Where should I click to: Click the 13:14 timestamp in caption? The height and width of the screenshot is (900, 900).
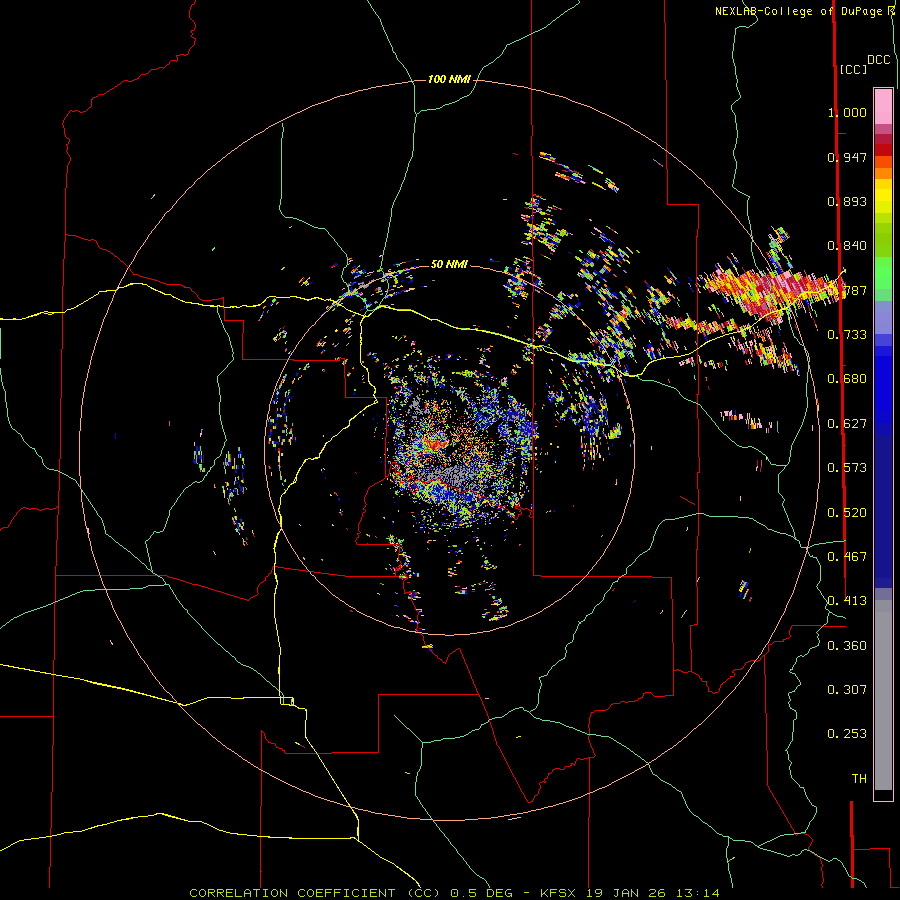point(696,893)
